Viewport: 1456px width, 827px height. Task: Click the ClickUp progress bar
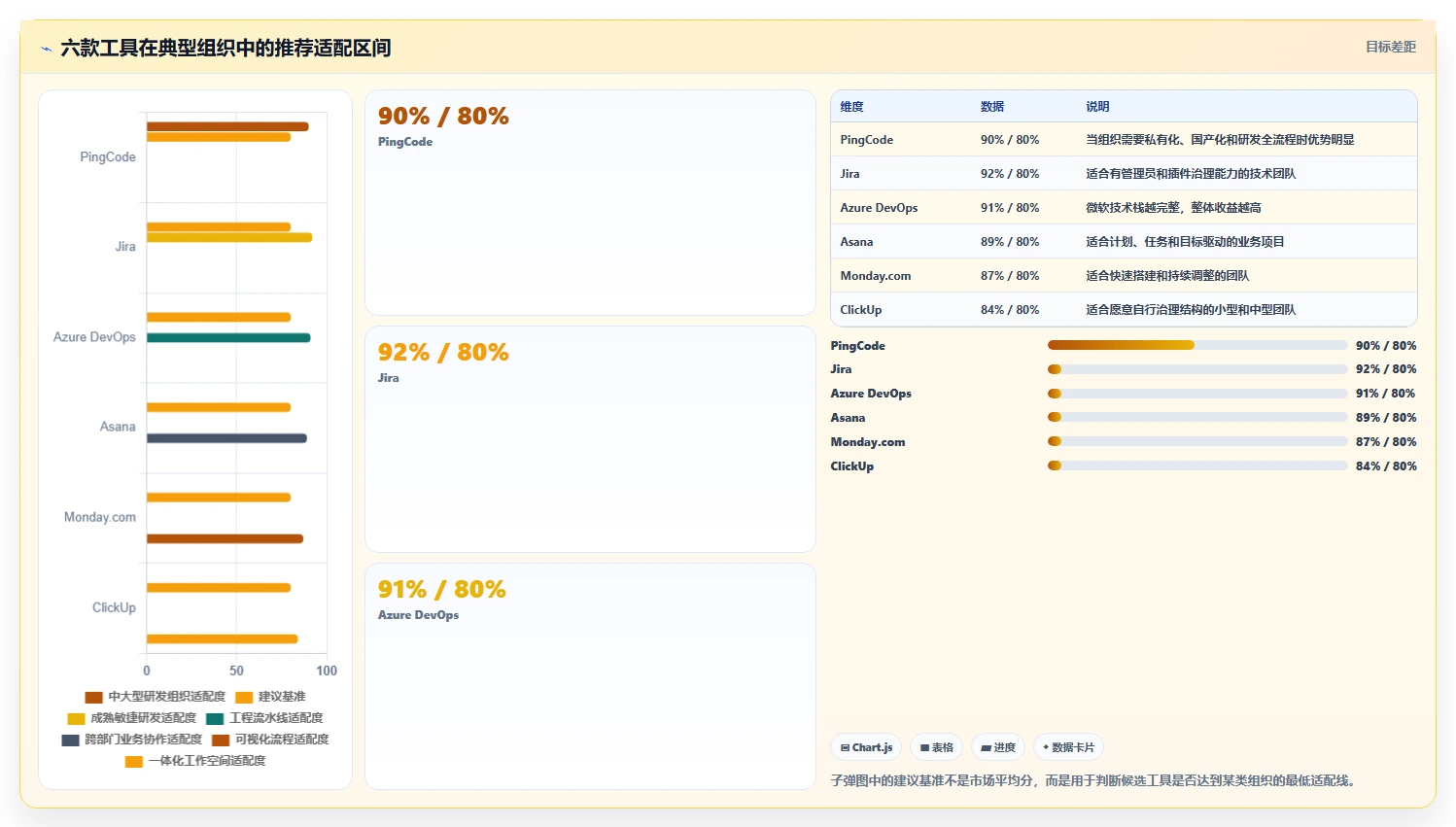[x=1197, y=466]
